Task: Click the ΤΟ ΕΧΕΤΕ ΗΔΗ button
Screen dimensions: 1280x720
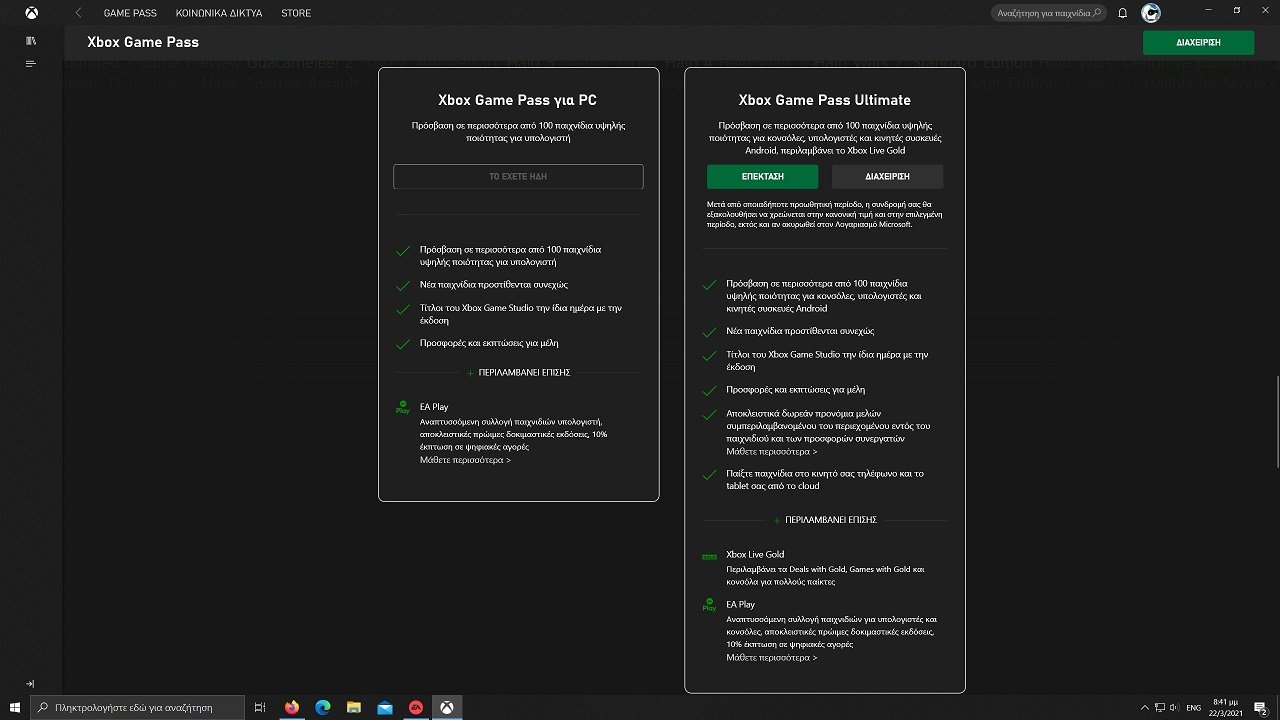Action: 518,176
